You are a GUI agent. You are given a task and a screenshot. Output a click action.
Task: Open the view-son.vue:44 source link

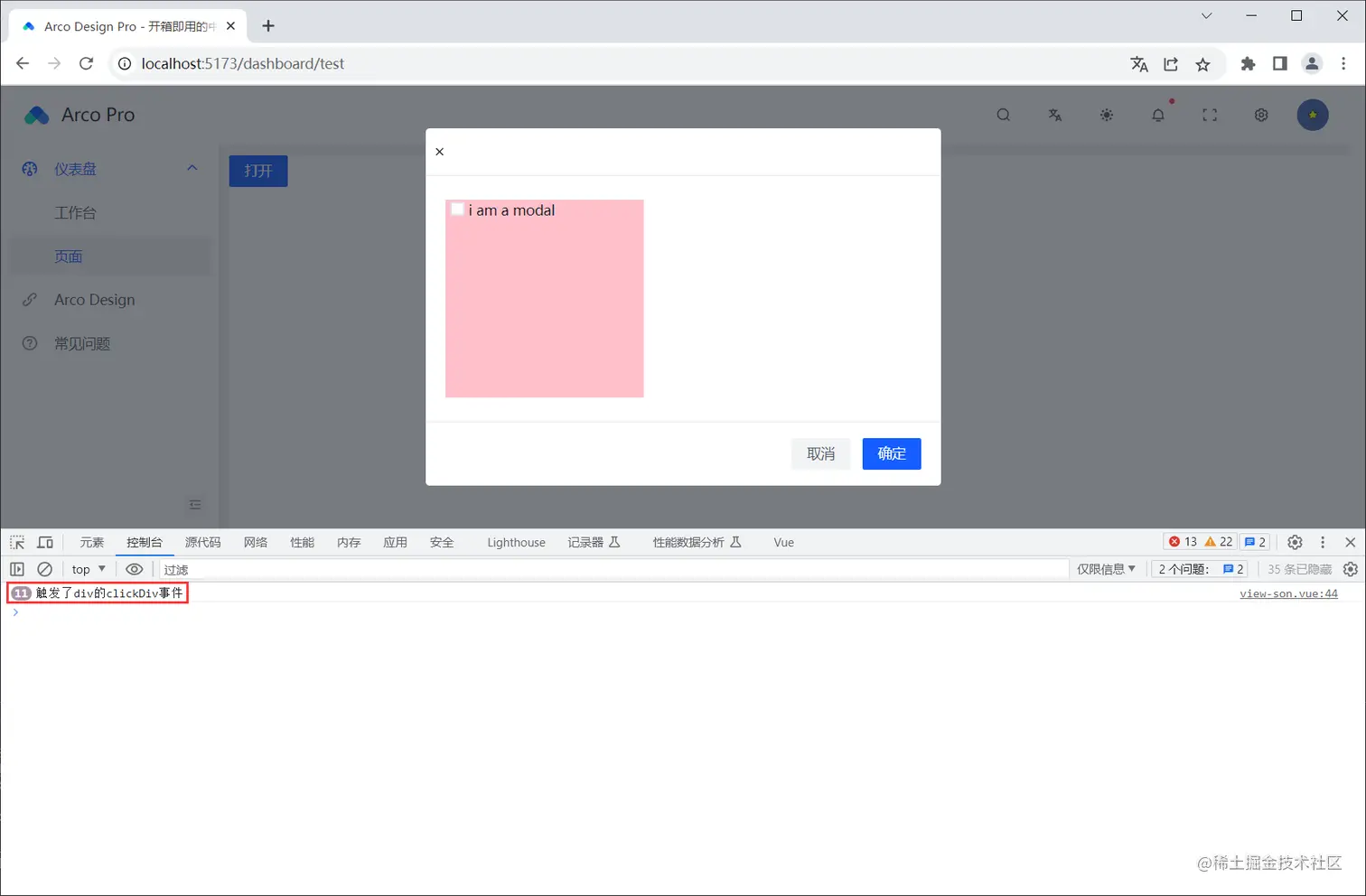pos(1288,593)
